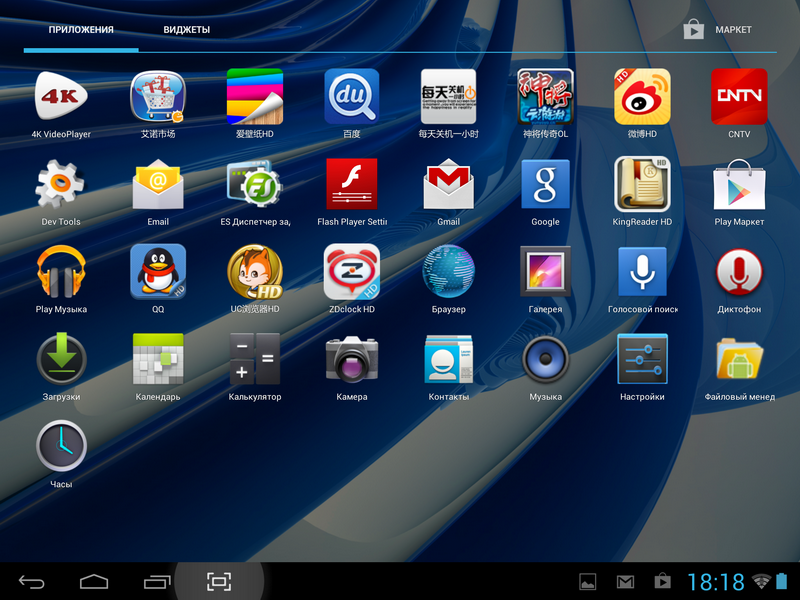Launch the Камера app
Image resolution: width=800 pixels, height=600 pixels.
pyautogui.click(x=352, y=359)
